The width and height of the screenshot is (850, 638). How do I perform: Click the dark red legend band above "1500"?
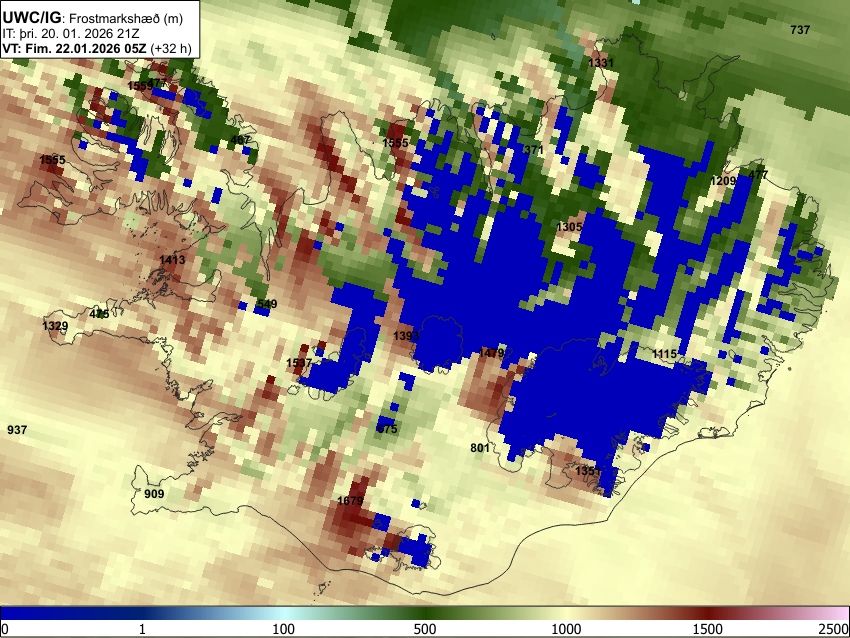coord(707,614)
